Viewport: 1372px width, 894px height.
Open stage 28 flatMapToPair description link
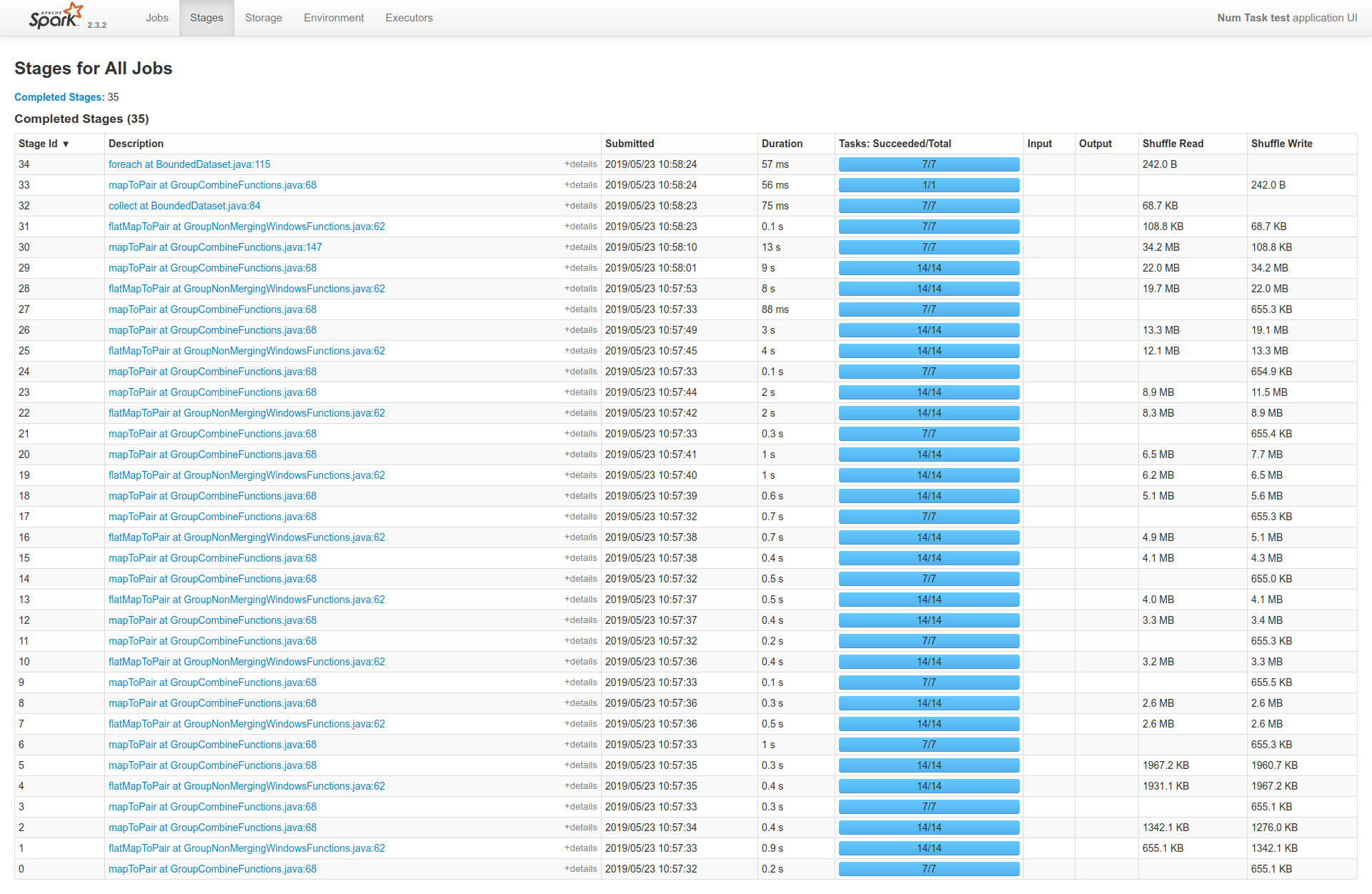point(247,289)
